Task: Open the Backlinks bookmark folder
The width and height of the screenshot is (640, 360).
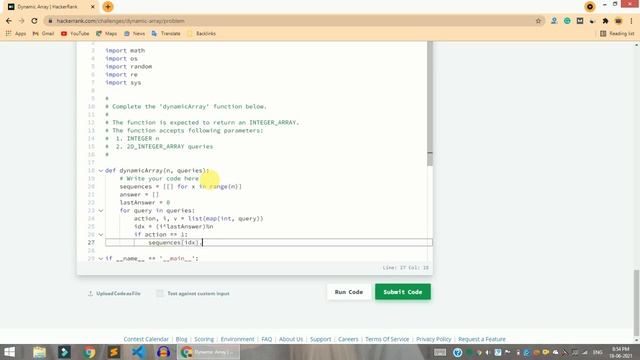Action: pyautogui.click(x=201, y=33)
